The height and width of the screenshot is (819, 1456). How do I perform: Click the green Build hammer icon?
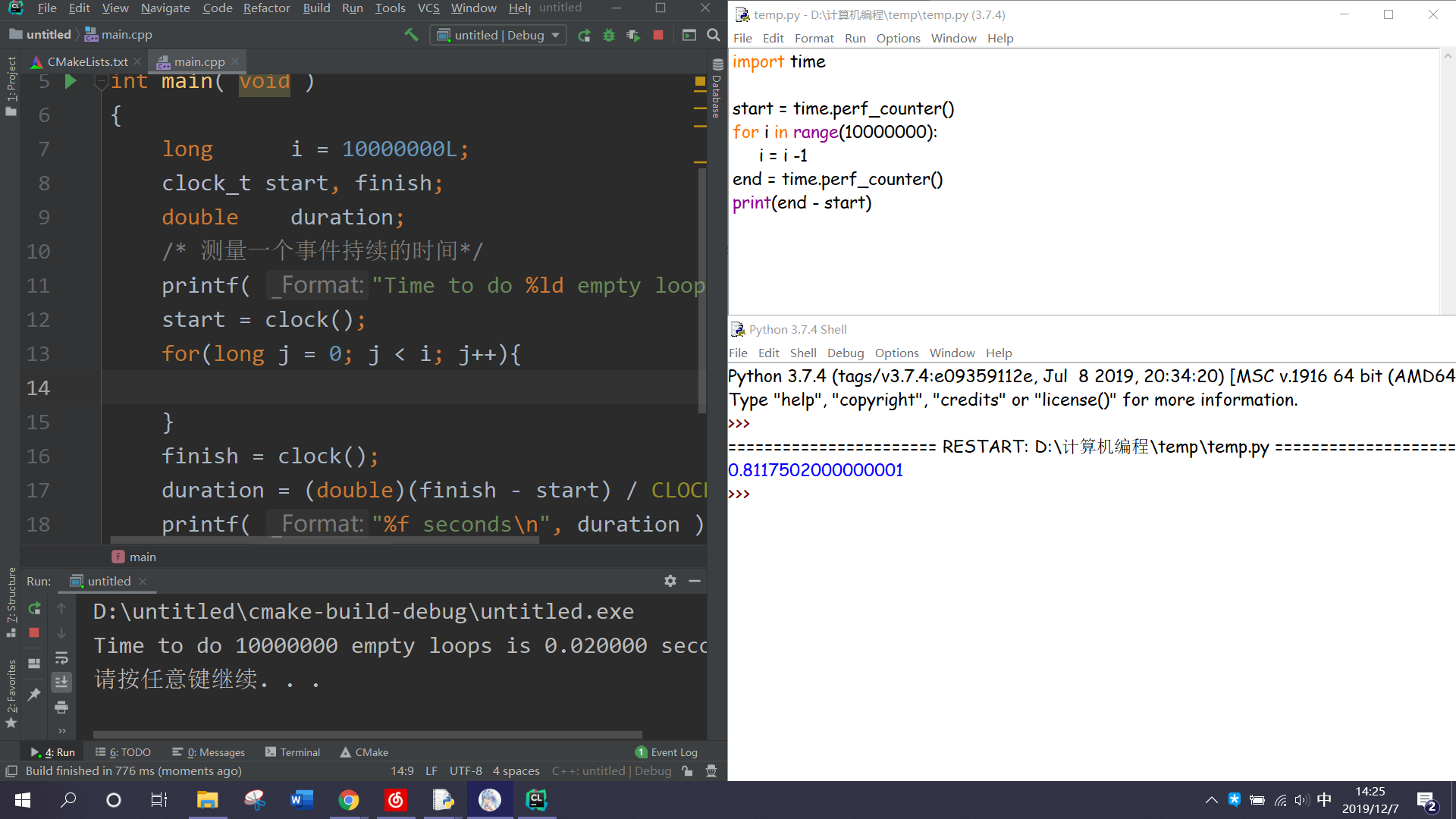coord(411,35)
